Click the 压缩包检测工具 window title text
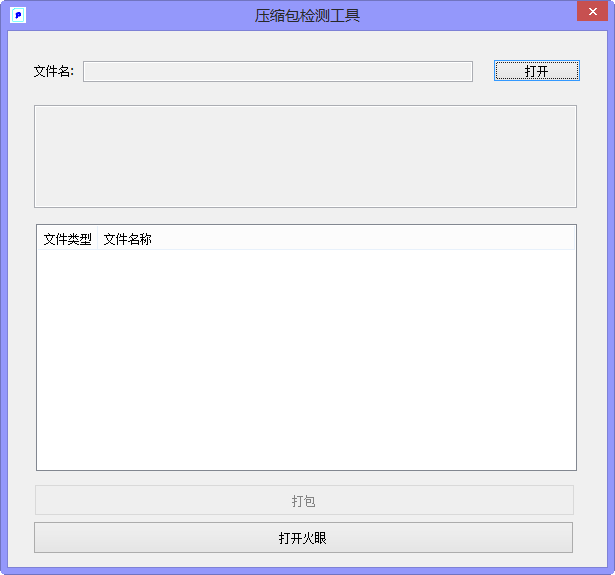This screenshot has height=575, width=615. coord(307,15)
